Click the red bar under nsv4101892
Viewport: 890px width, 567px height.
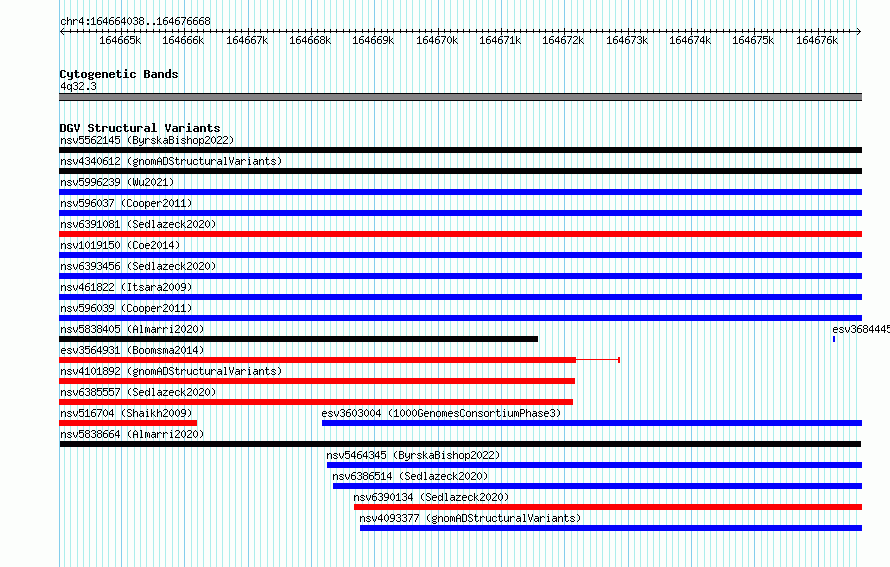(x=317, y=381)
